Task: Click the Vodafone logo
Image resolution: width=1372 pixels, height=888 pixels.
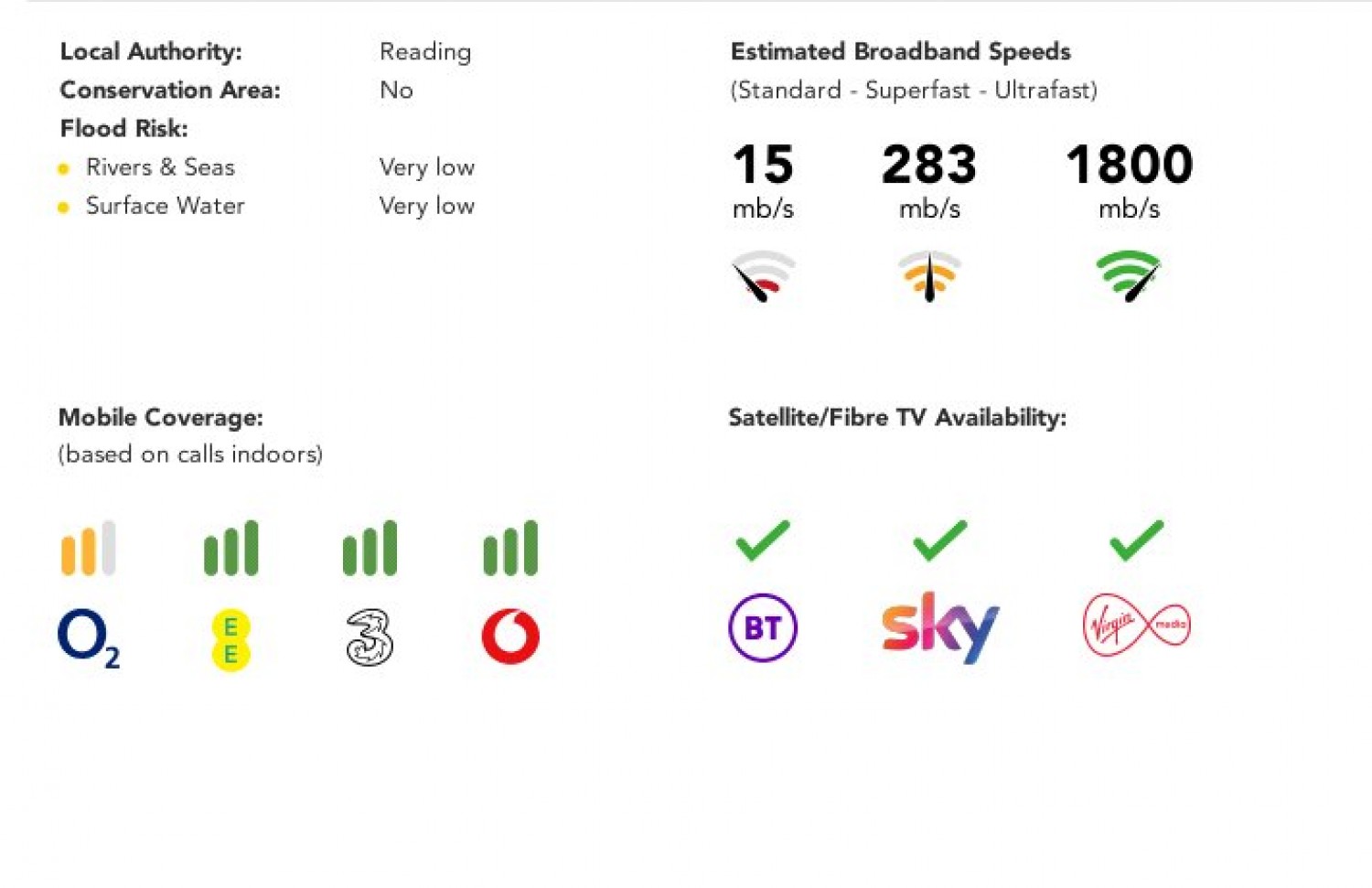Action: (510, 637)
